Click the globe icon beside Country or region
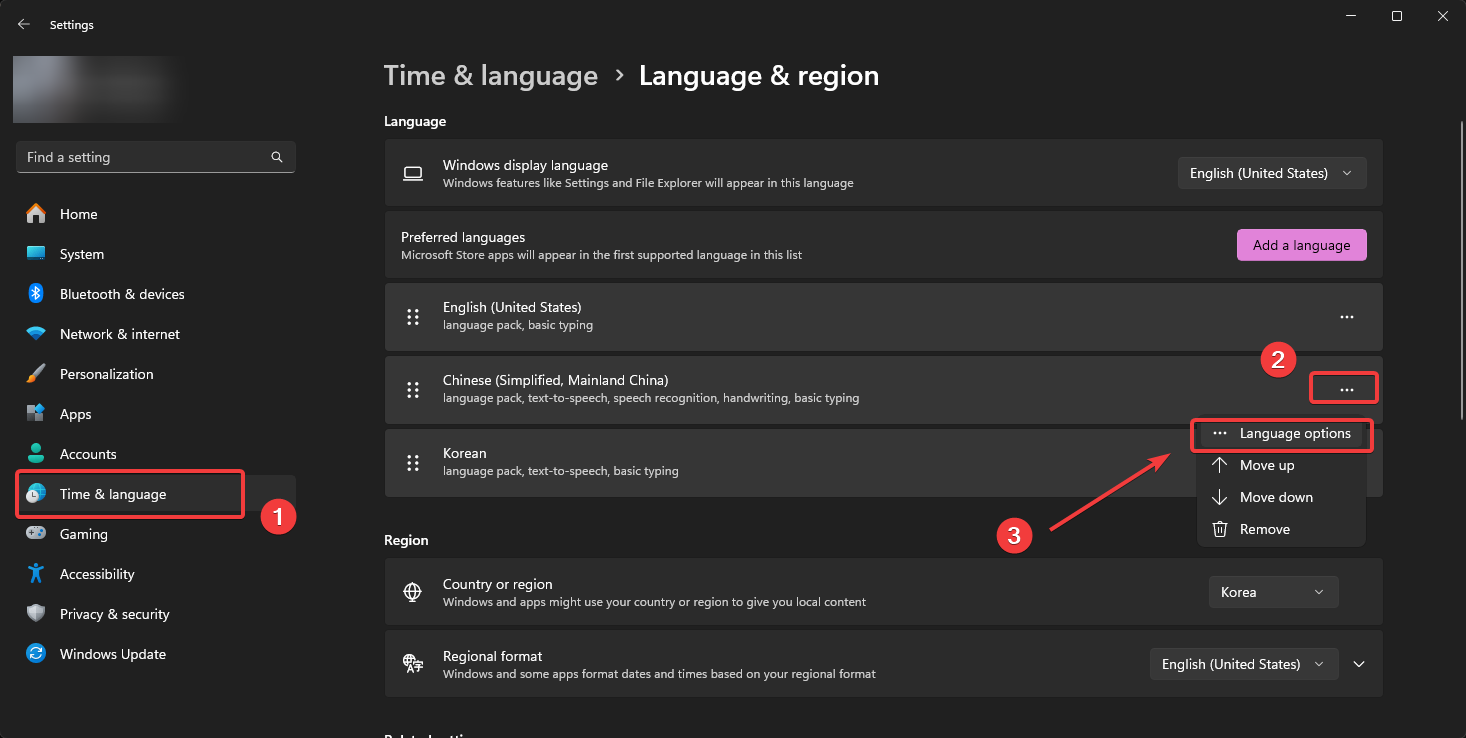This screenshot has width=1466, height=738. pos(412,592)
